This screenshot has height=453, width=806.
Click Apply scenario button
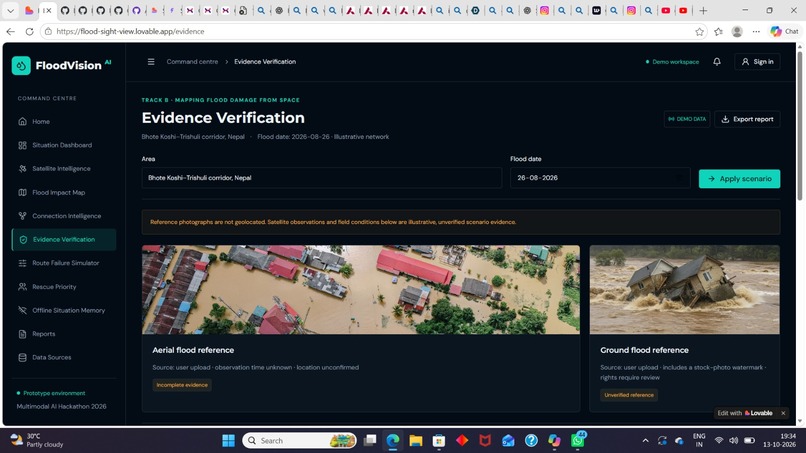coord(739,179)
